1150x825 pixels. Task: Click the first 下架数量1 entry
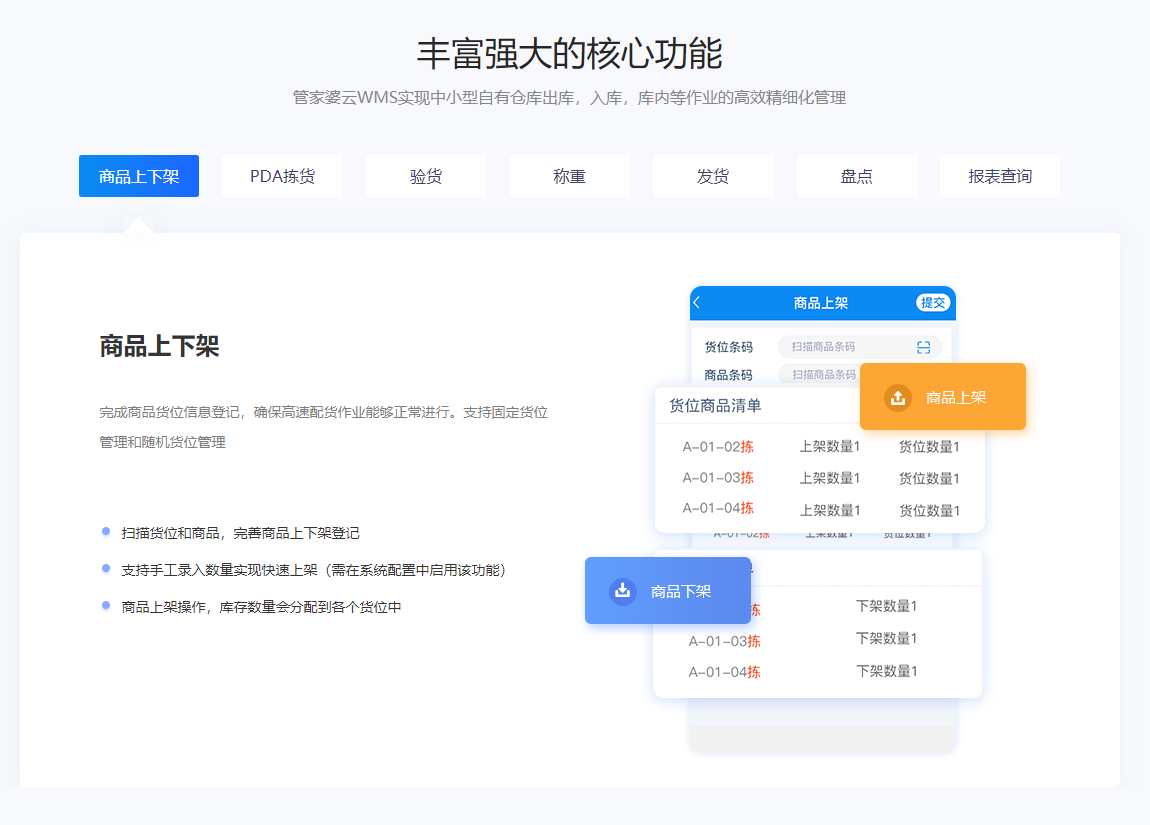click(886, 606)
